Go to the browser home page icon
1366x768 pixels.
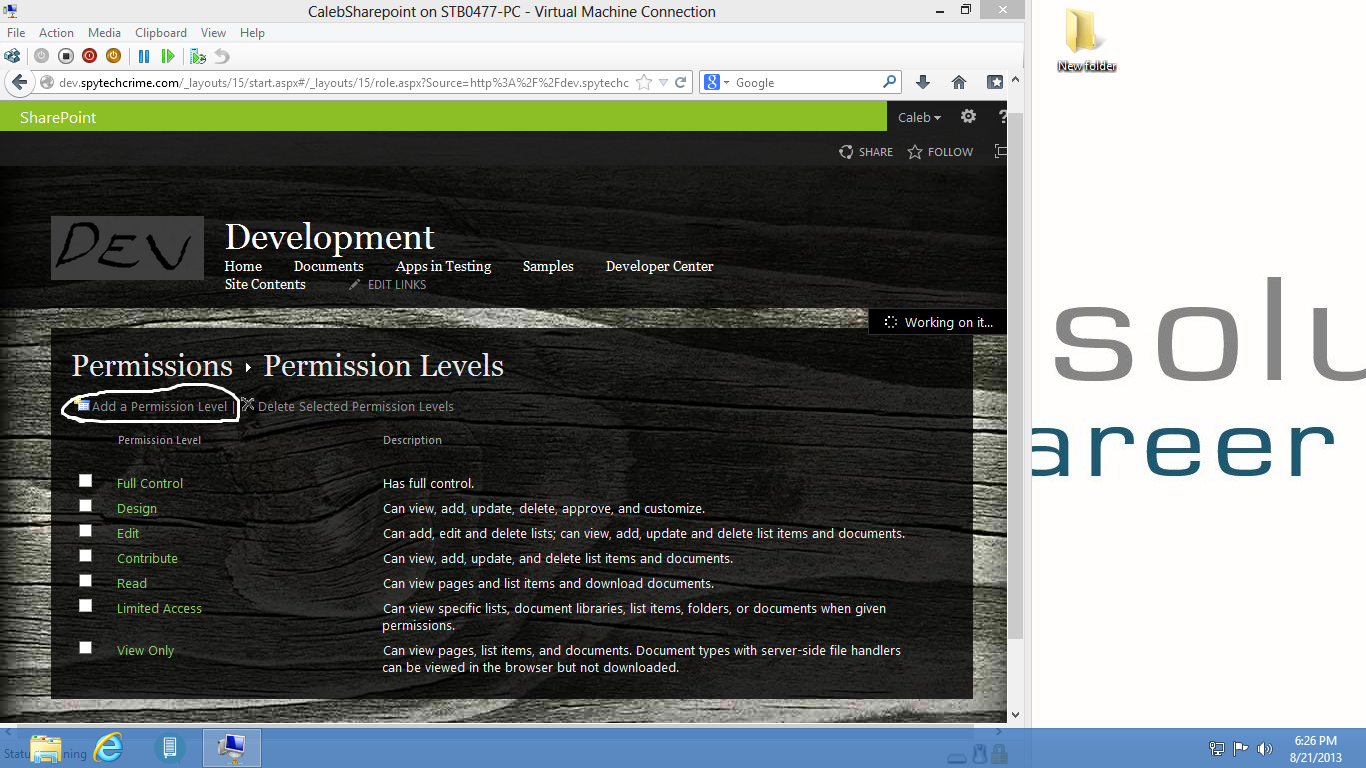pyautogui.click(x=958, y=82)
